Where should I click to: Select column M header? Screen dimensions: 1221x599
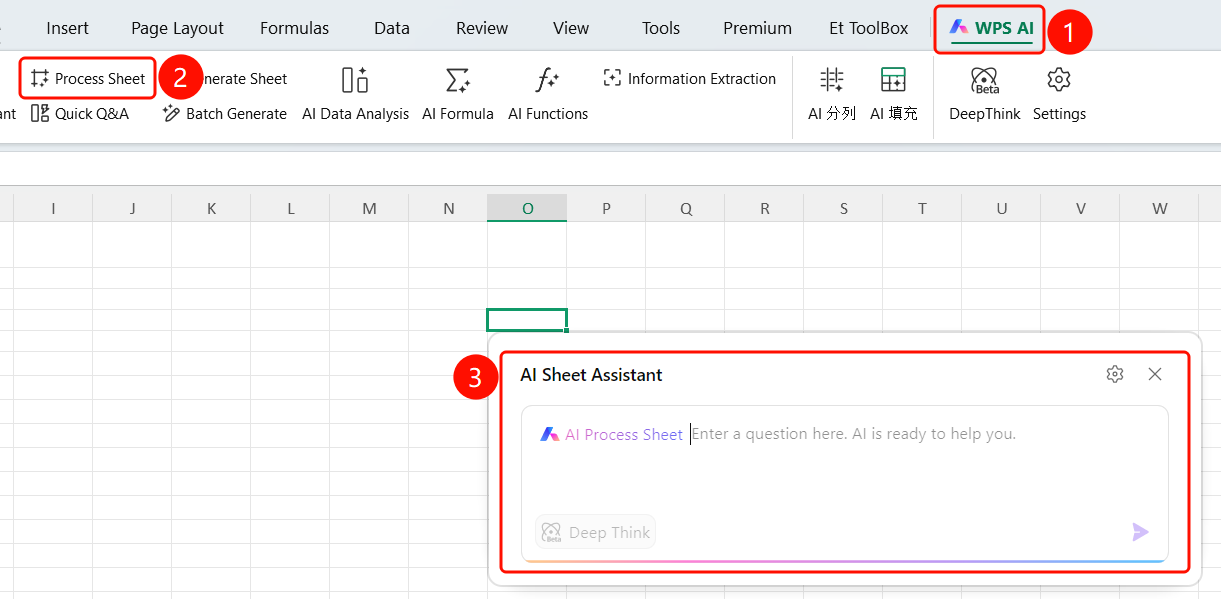click(x=369, y=208)
